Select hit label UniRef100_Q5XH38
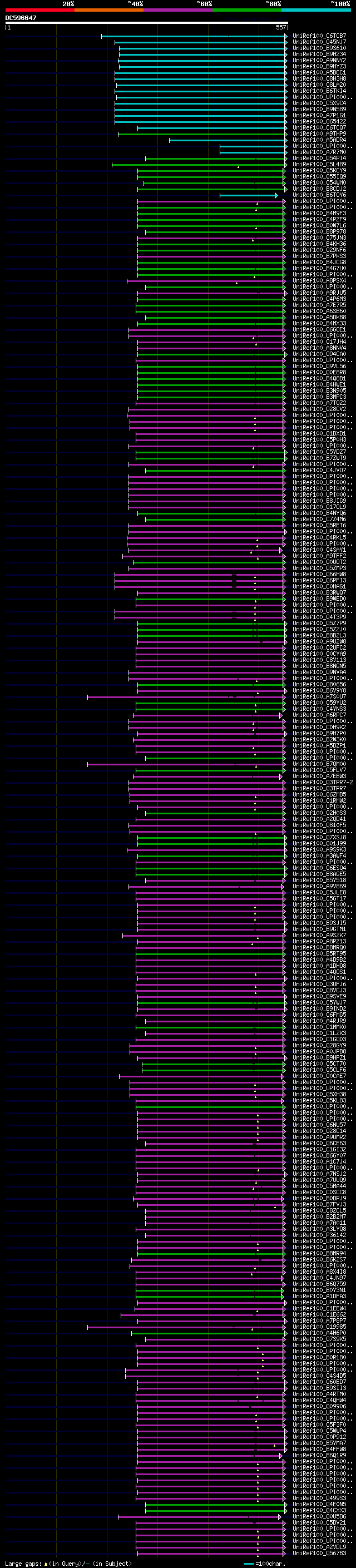 (x=319, y=1095)
